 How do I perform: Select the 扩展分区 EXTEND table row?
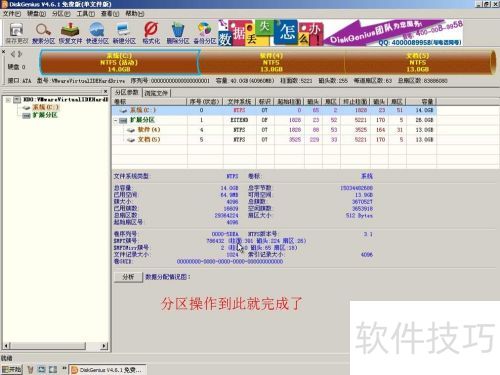pos(274,120)
